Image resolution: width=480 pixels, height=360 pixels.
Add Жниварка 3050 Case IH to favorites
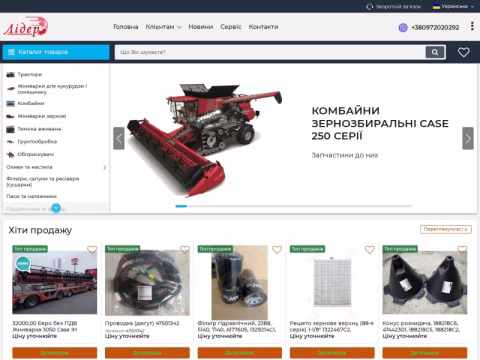pyautogui.click(x=92, y=250)
